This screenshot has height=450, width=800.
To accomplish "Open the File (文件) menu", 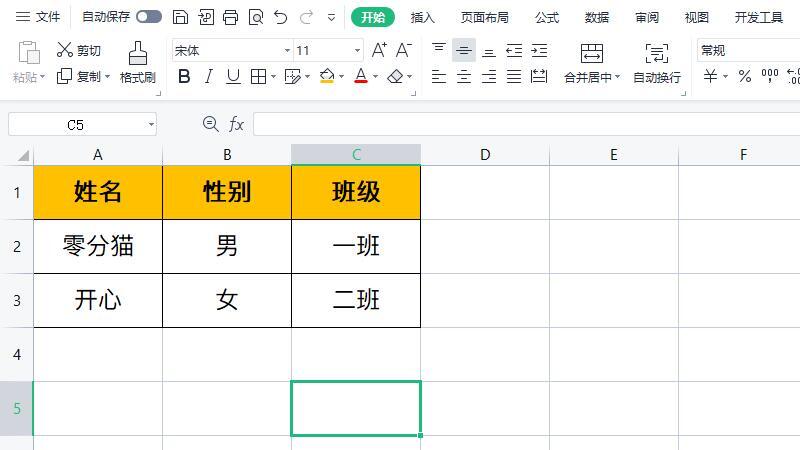I will click(38, 17).
